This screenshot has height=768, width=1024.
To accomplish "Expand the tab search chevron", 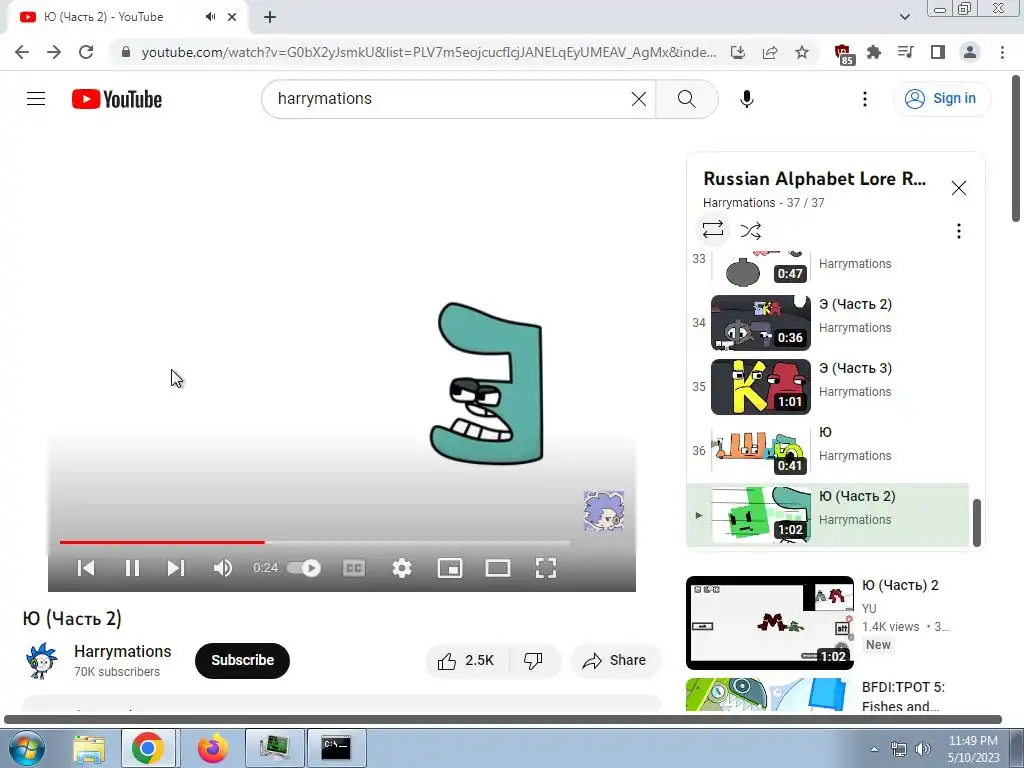I will [904, 17].
